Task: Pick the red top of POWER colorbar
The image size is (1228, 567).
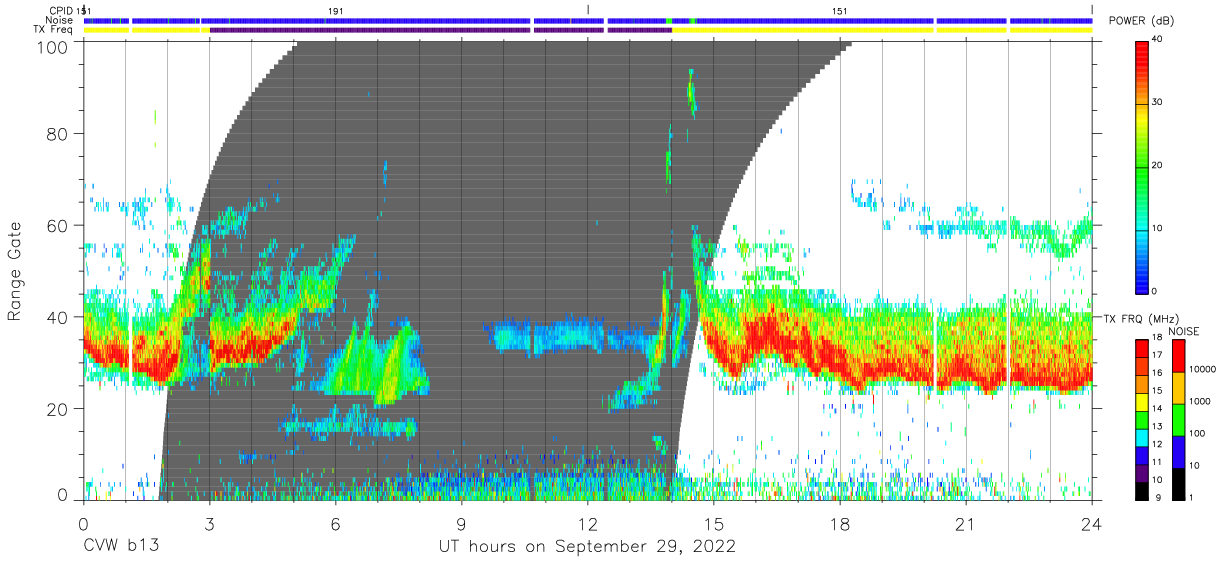Action: (x=1142, y=48)
